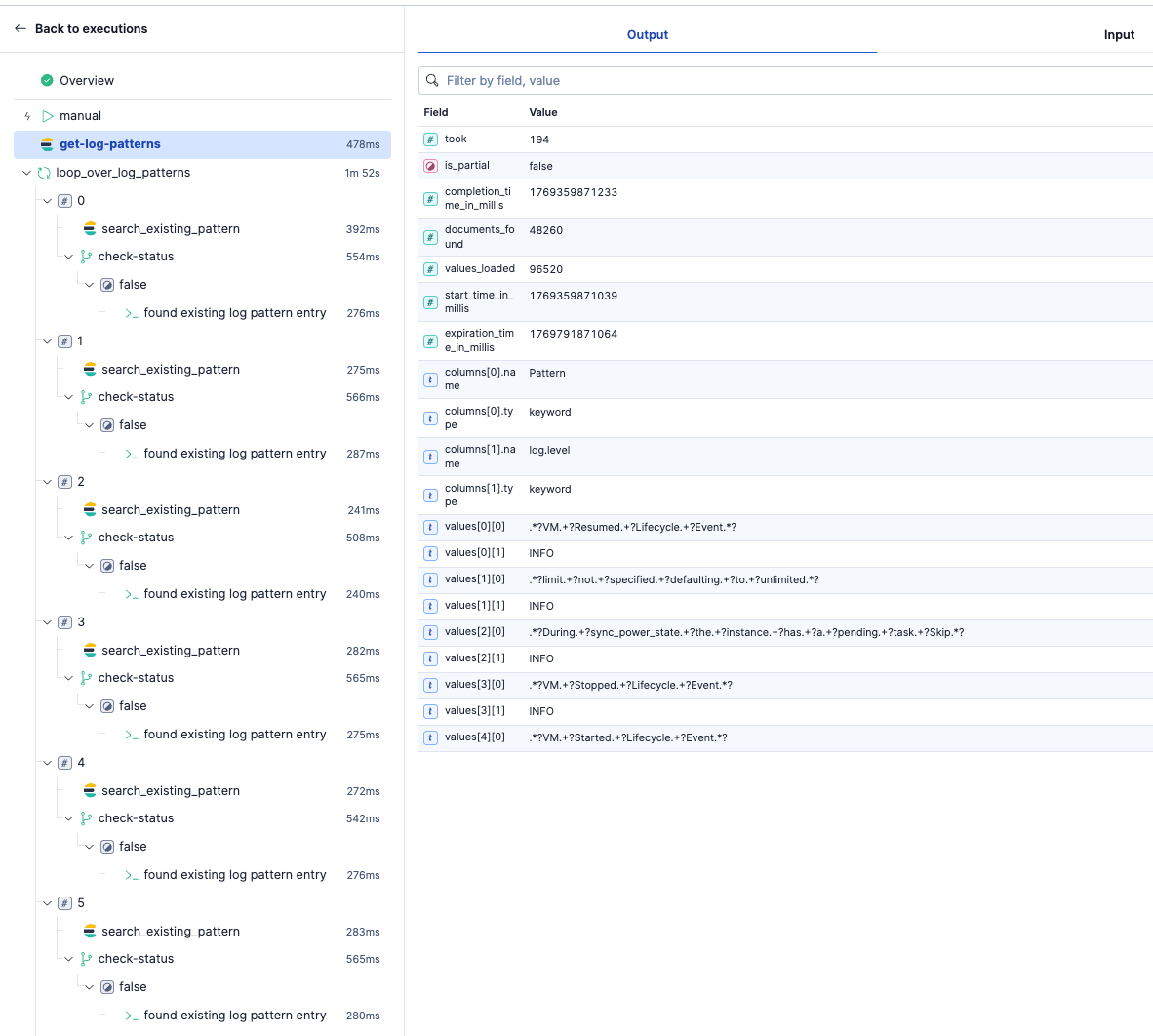The width and height of the screenshot is (1153, 1036).
Task: Click the VM Stopped Lifecycle Event pattern value
Action: (630, 685)
